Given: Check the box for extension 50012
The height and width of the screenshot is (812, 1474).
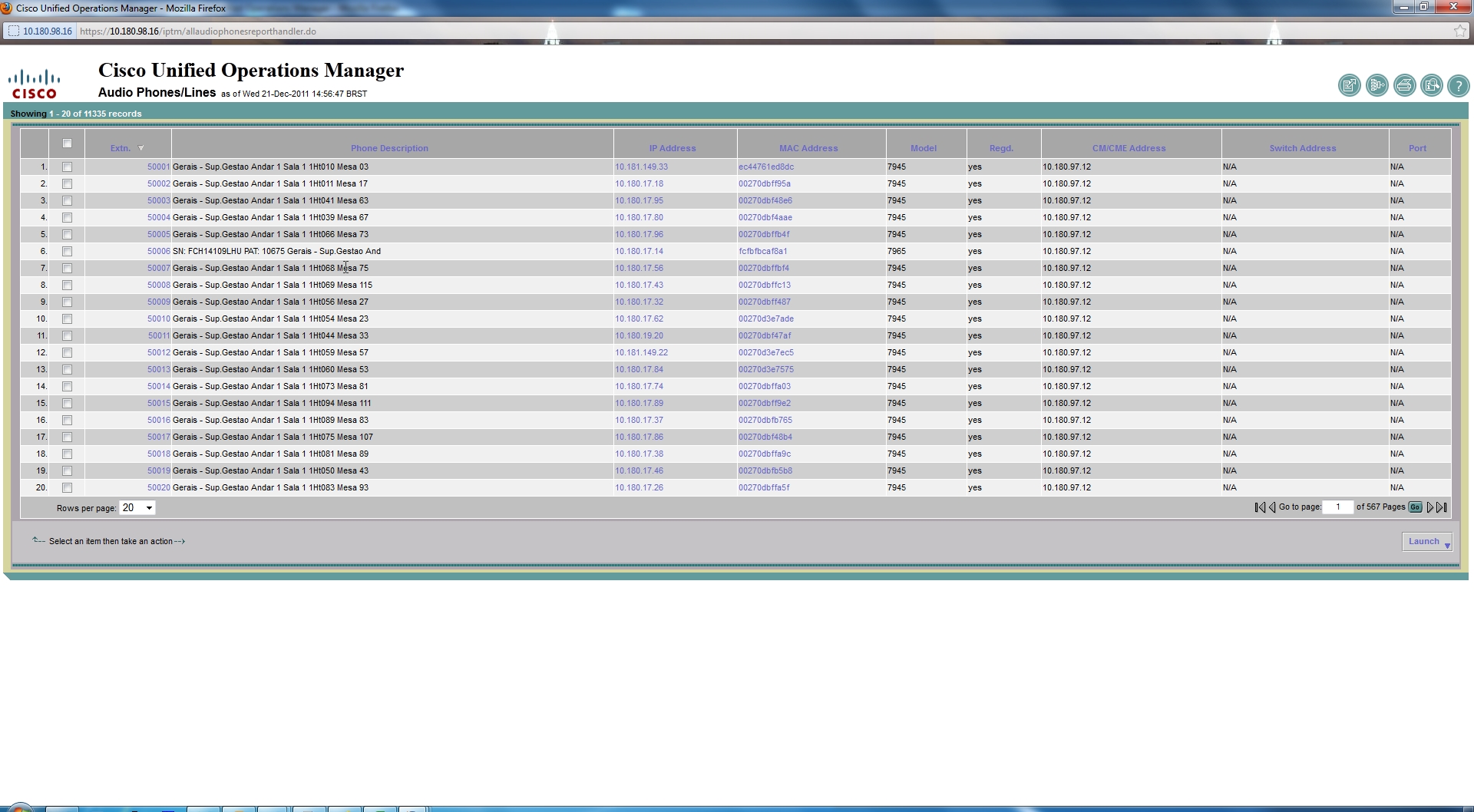Looking at the screenshot, I should coord(67,352).
